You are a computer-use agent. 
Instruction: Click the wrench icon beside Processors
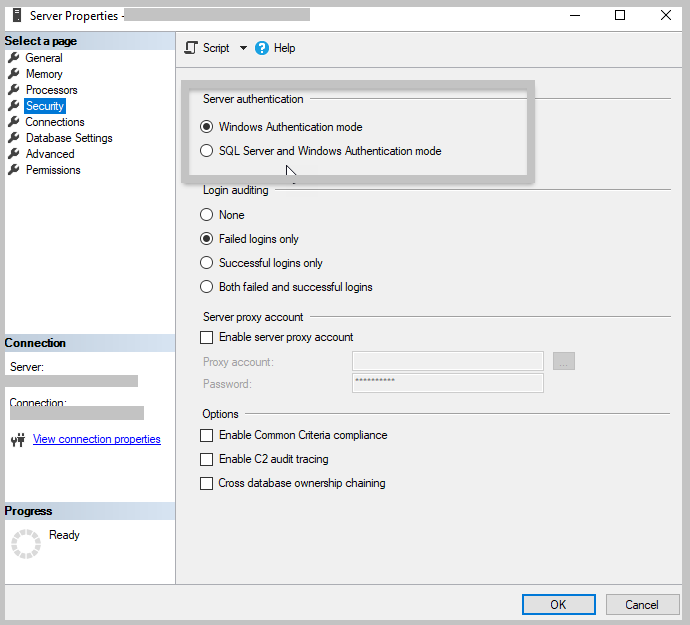[14, 90]
